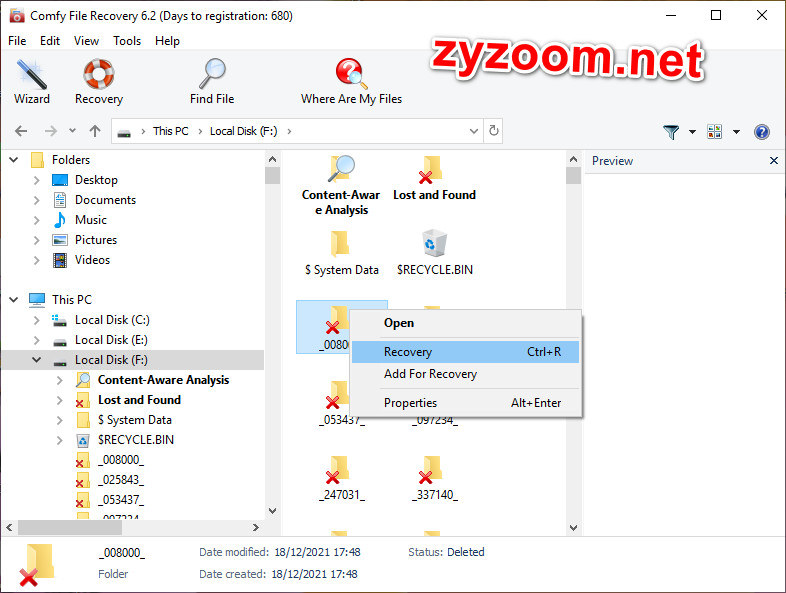Collapse the This PC tree node
Image resolution: width=786 pixels, height=593 pixels.
coord(14,300)
